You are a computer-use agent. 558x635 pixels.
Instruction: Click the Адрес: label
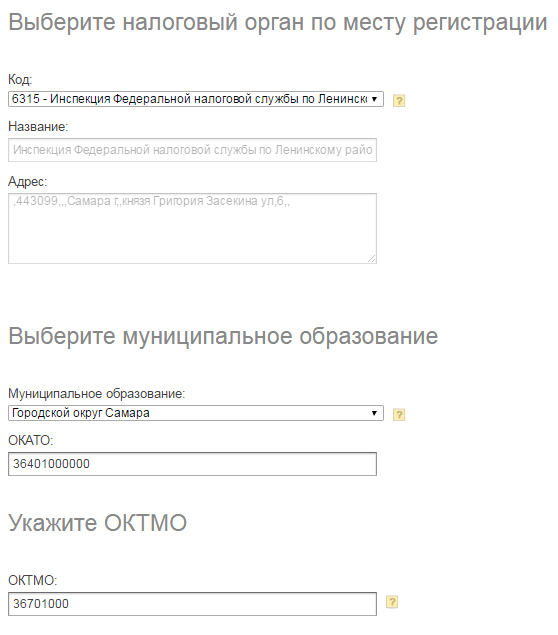28,181
